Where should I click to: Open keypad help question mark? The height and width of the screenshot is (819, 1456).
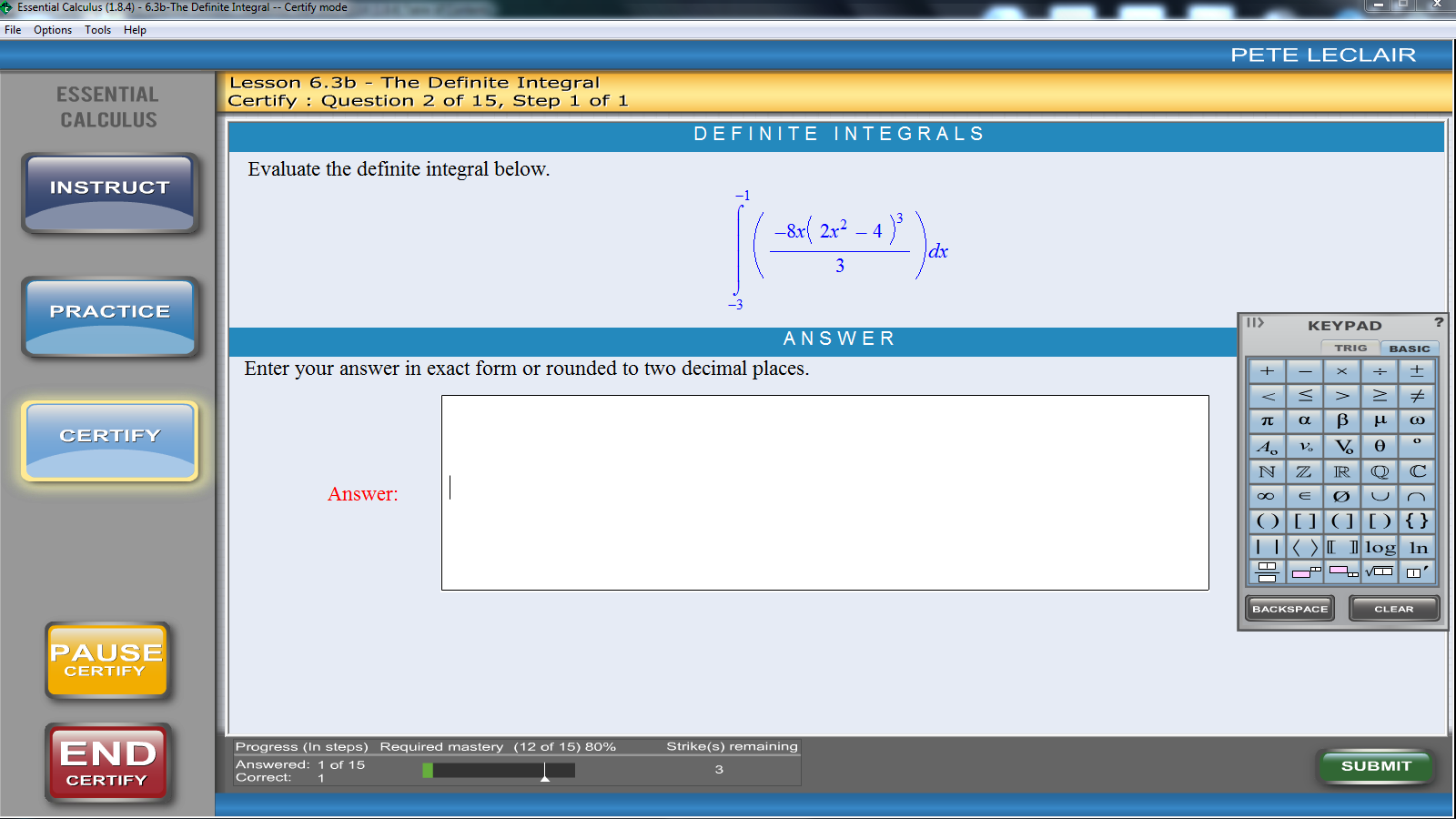pos(1439,322)
